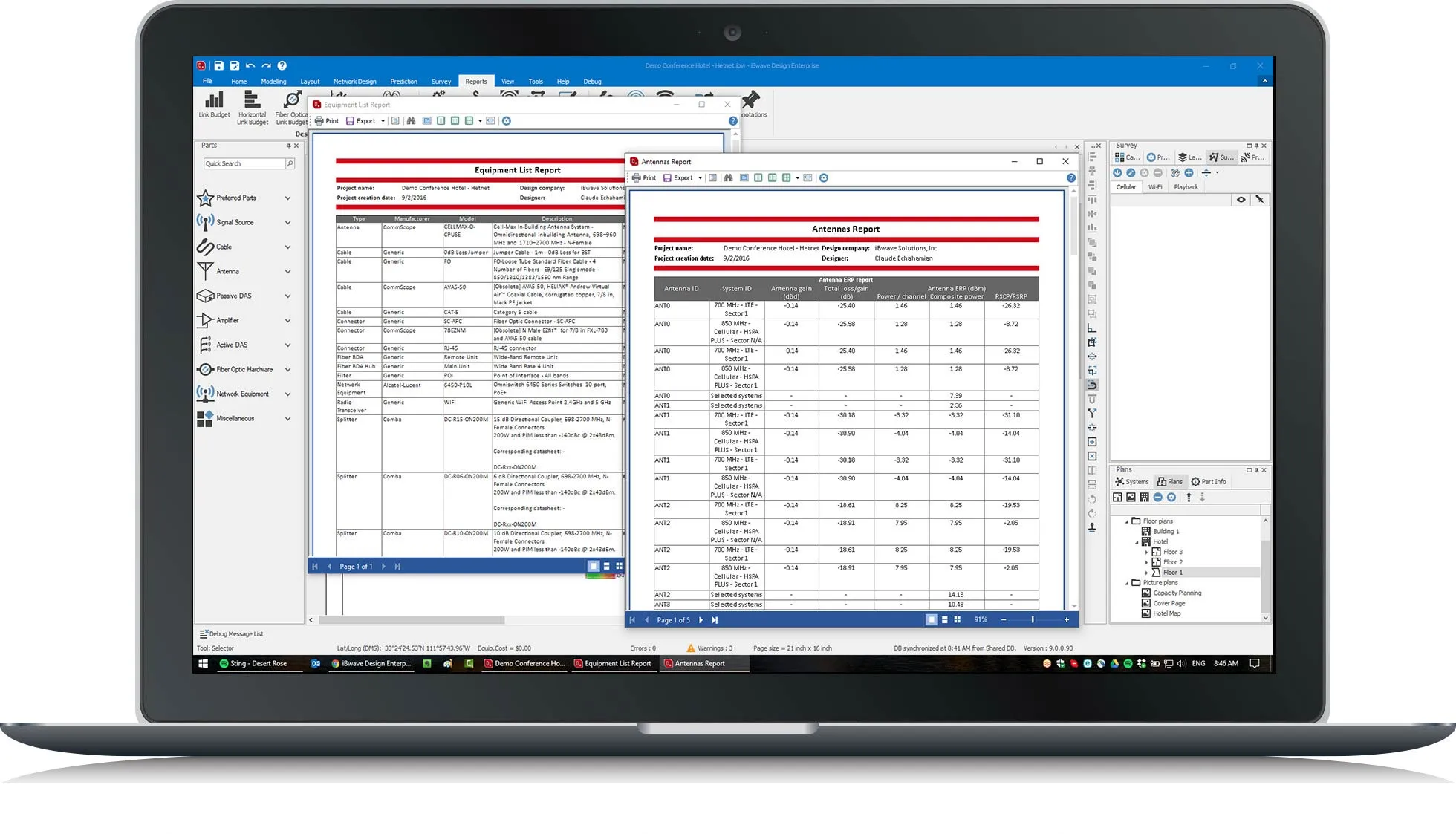Expand Amplifier parts category
Image resolution: width=1456 pixels, height=834 pixels.
[288, 321]
